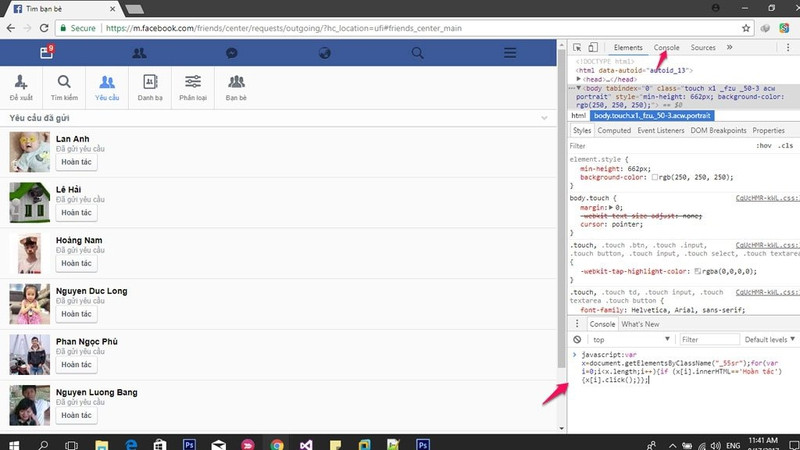Toggle the device toolbar icon
Viewport: 800px width, 450px height.
coord(593,47)
